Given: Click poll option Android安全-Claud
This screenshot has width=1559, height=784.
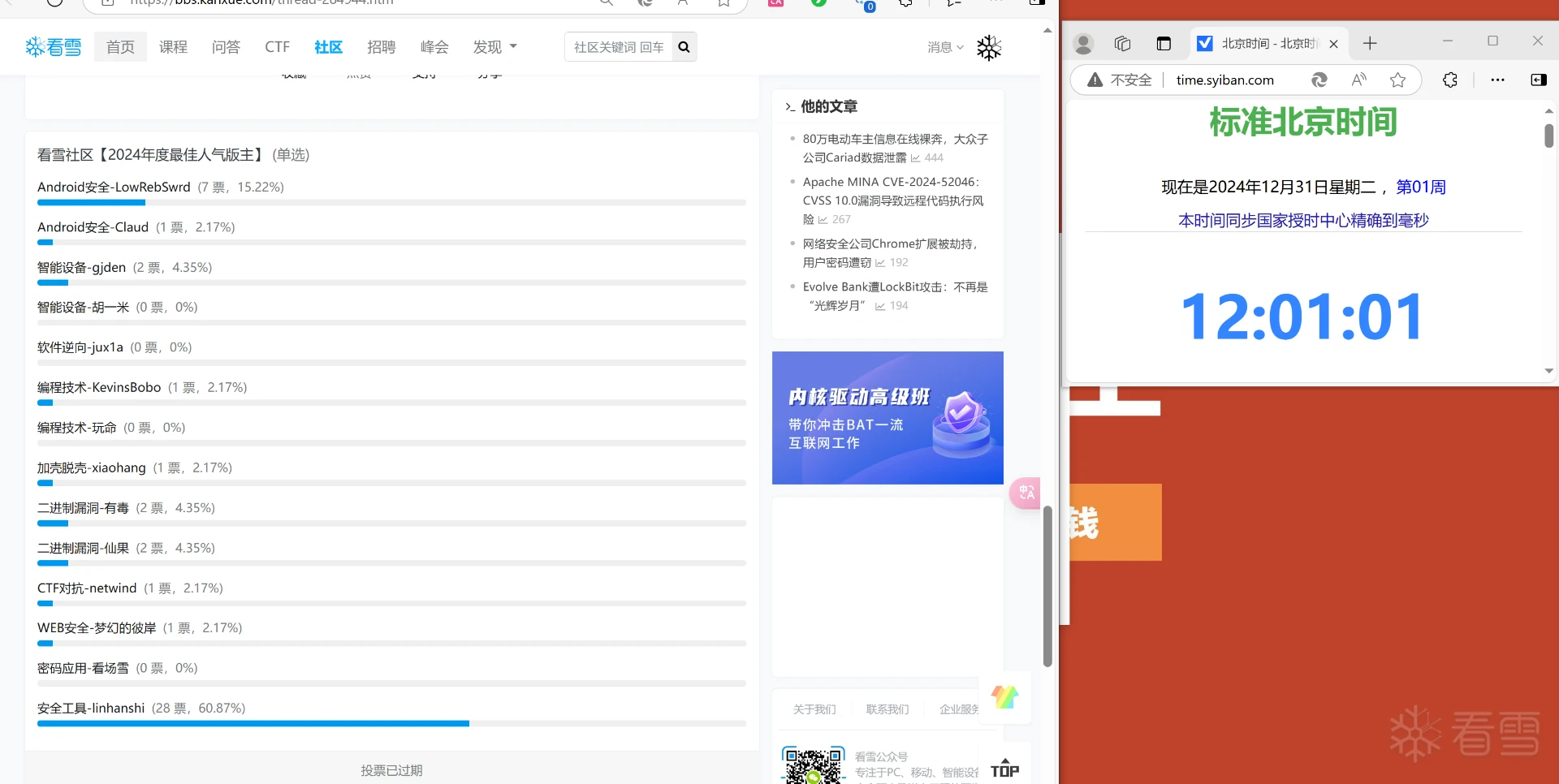Looking at the screenshot, I should 93,227.
